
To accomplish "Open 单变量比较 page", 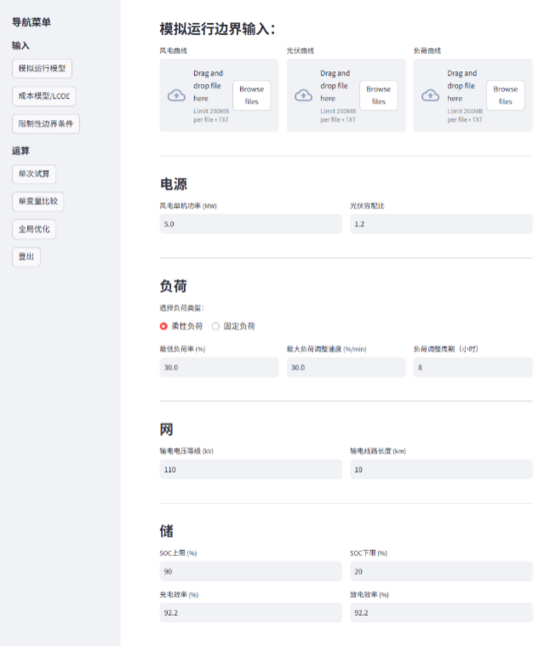I will coord(38,201).
